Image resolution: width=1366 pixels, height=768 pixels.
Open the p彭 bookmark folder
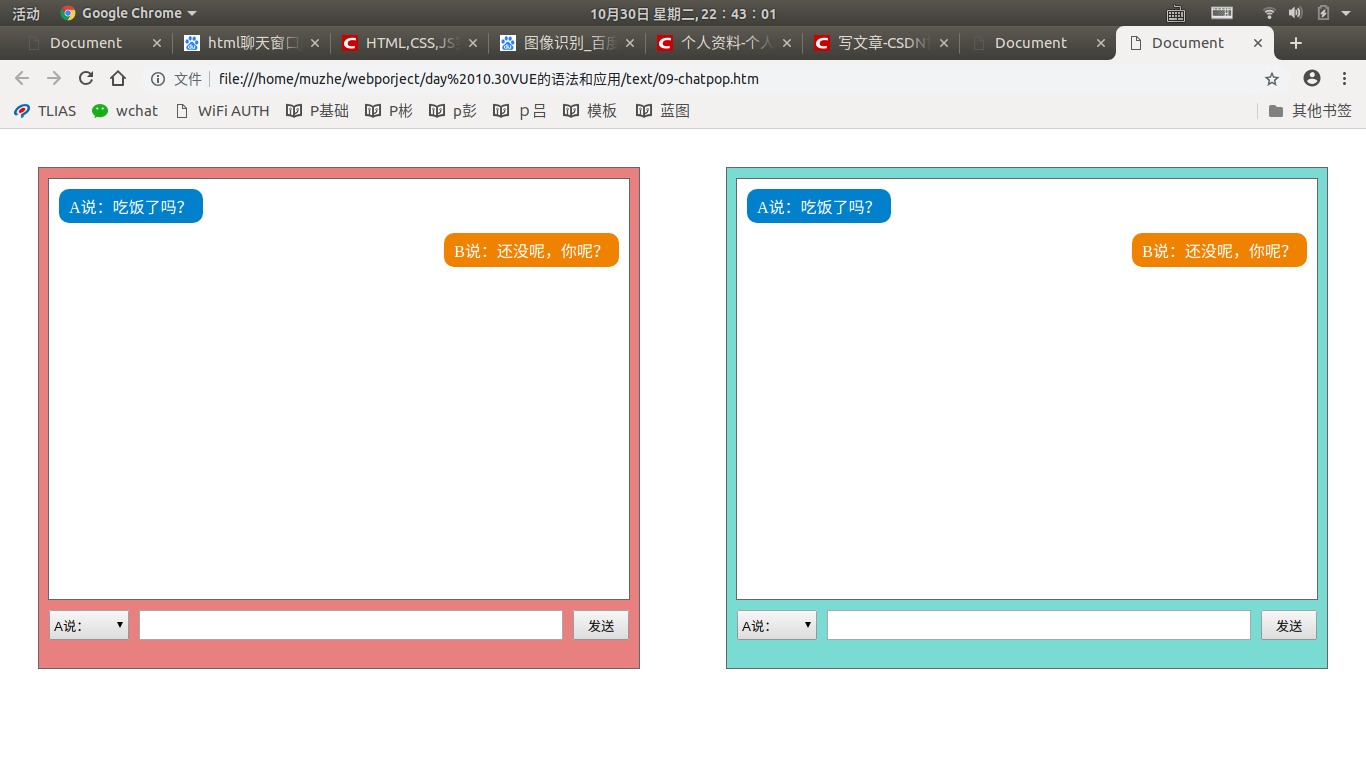[x=452, y=111]
